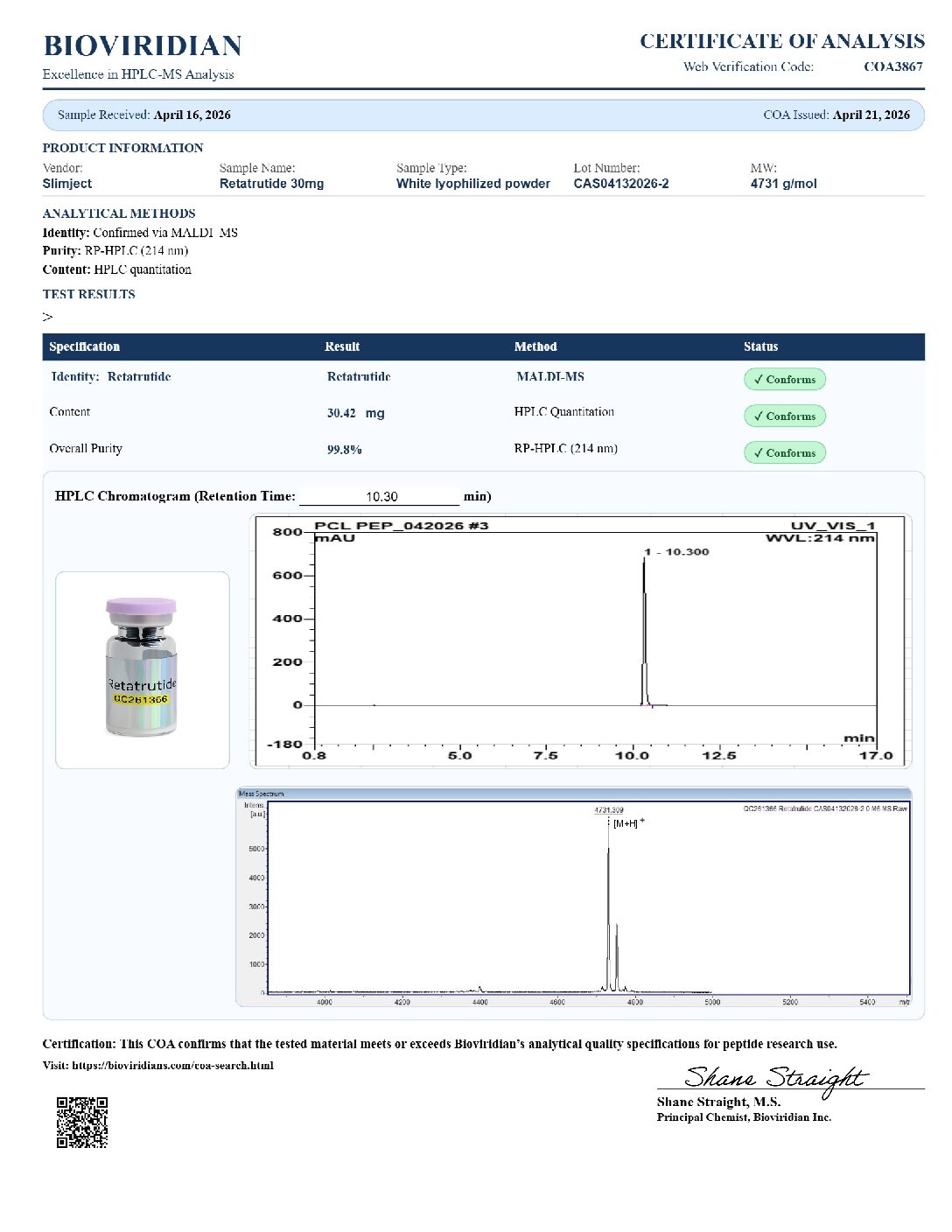
Task: Click the Conforms badge in Content row
Action: pyautogui.click(x=785, y=416)
